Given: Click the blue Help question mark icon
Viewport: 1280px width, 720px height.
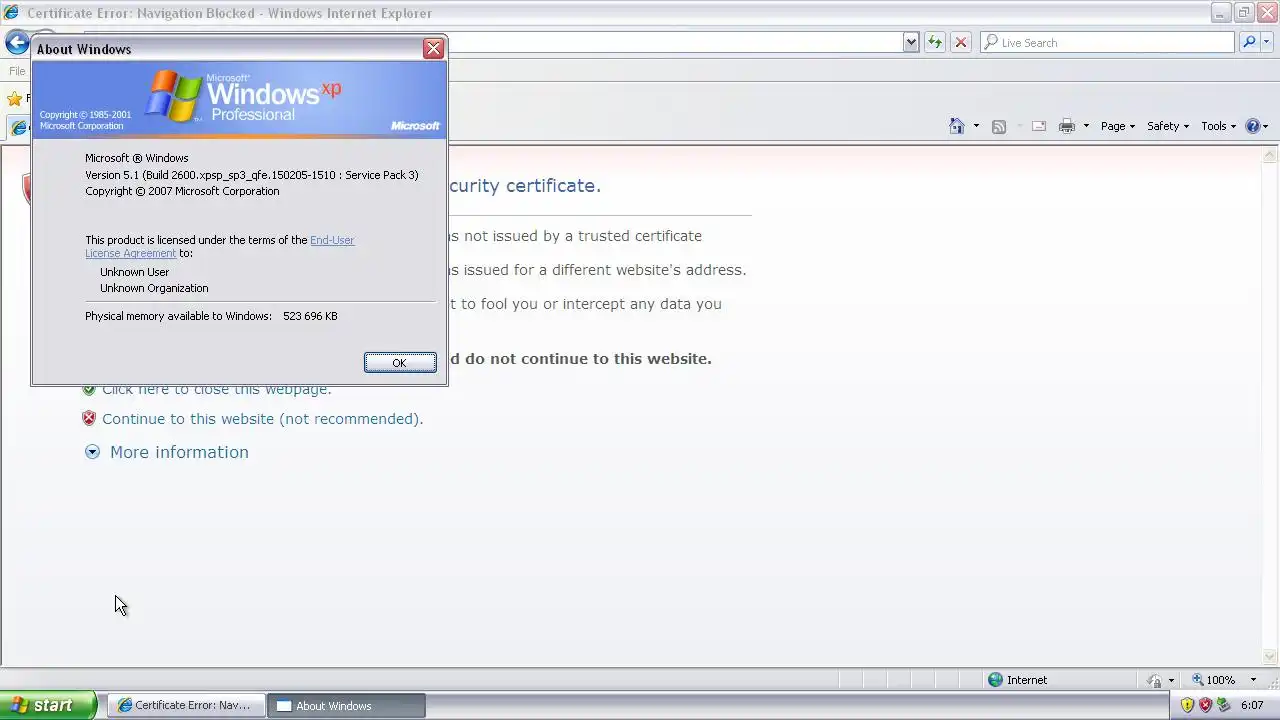Looking at the screenshot, I should [x=1252, y=126].
